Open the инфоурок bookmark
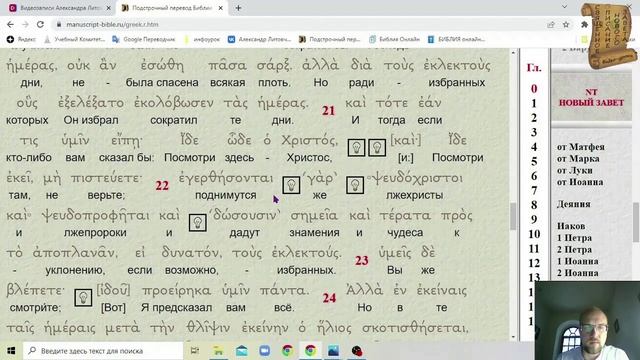640x360 pixels. [x=202, y=39]
